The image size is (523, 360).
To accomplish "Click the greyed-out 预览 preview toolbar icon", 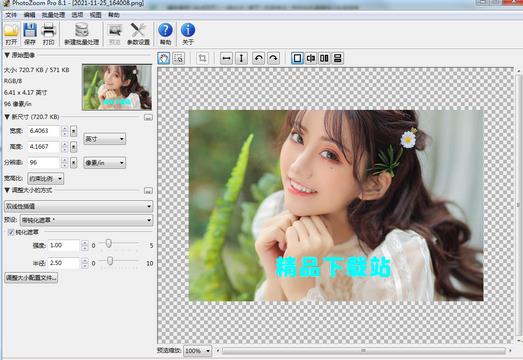I will 115,34.
